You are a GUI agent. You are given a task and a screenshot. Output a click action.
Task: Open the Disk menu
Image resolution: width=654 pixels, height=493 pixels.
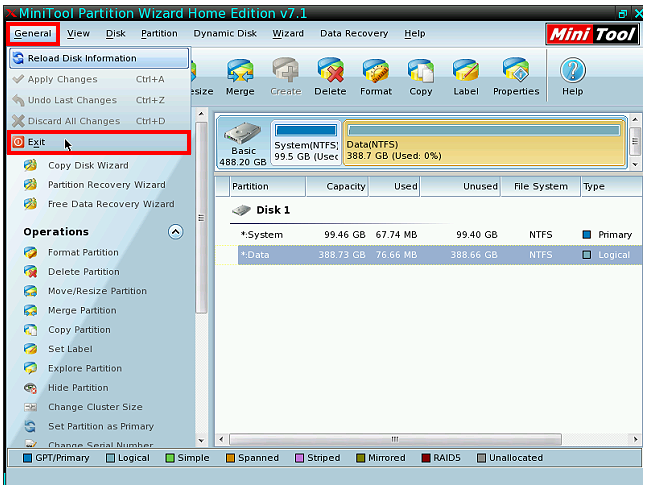[116, 33]
